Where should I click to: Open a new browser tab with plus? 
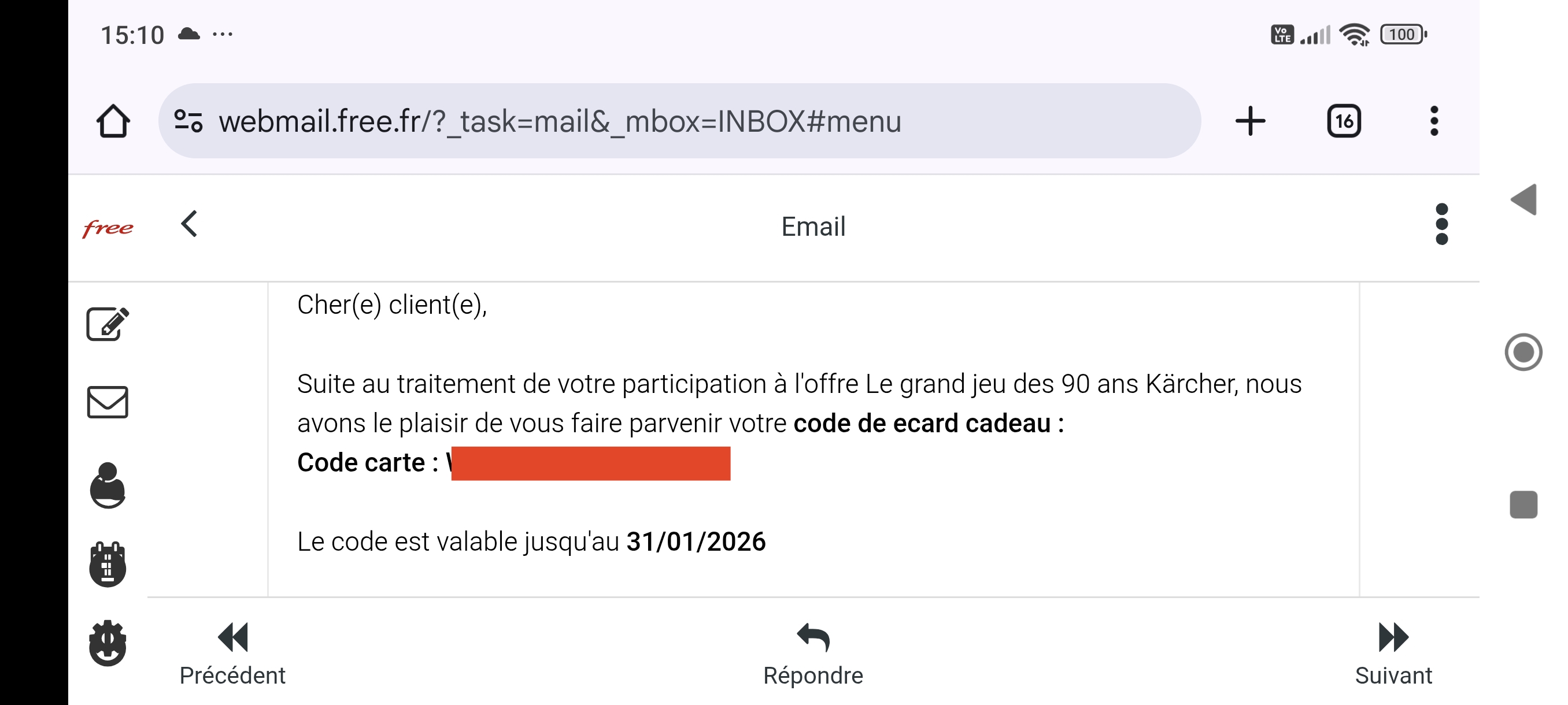pyautogui.click(x=1250, y=121)
